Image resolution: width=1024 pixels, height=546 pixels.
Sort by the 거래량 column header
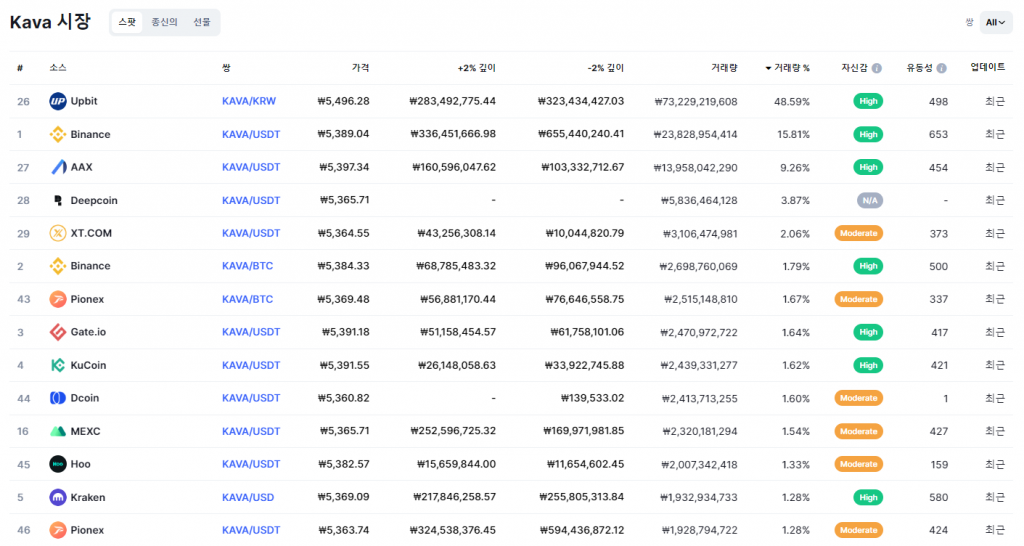point(724,68)
